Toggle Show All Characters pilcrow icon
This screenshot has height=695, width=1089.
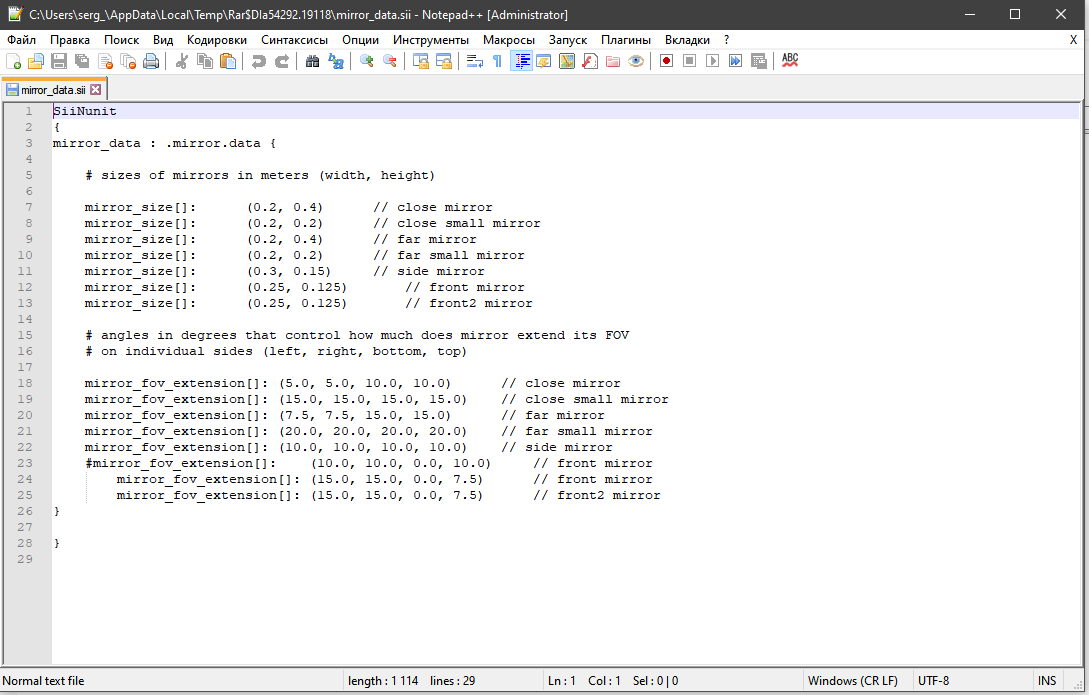[497, 61]
